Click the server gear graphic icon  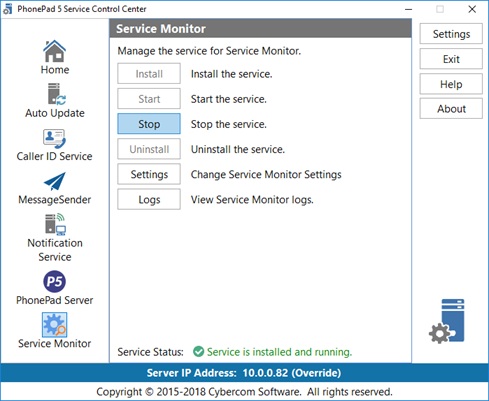[447, 321]
